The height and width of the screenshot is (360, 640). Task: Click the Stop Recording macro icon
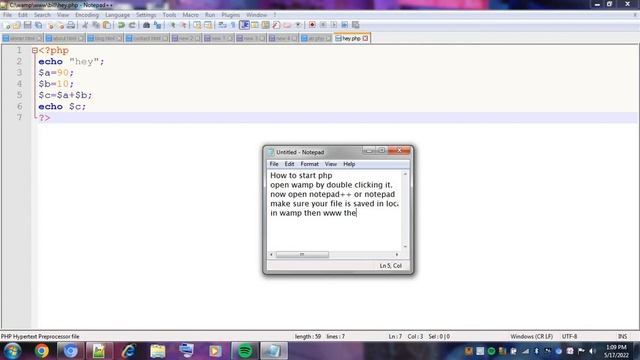coord(323,25)
